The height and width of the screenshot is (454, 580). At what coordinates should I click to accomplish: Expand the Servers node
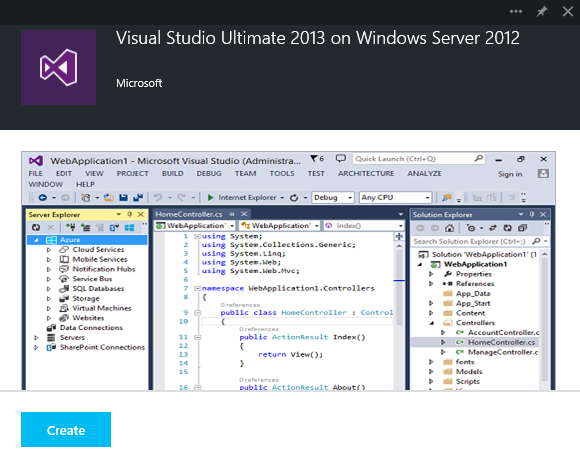click(x=36, y=337)
